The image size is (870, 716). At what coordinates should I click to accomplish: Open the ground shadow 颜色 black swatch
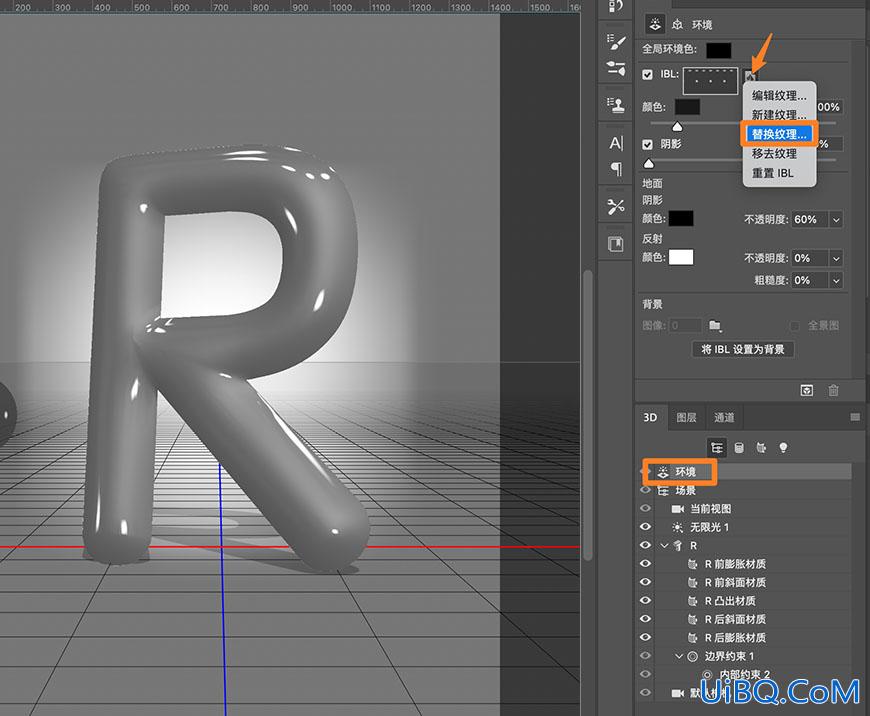coord(681,219)
